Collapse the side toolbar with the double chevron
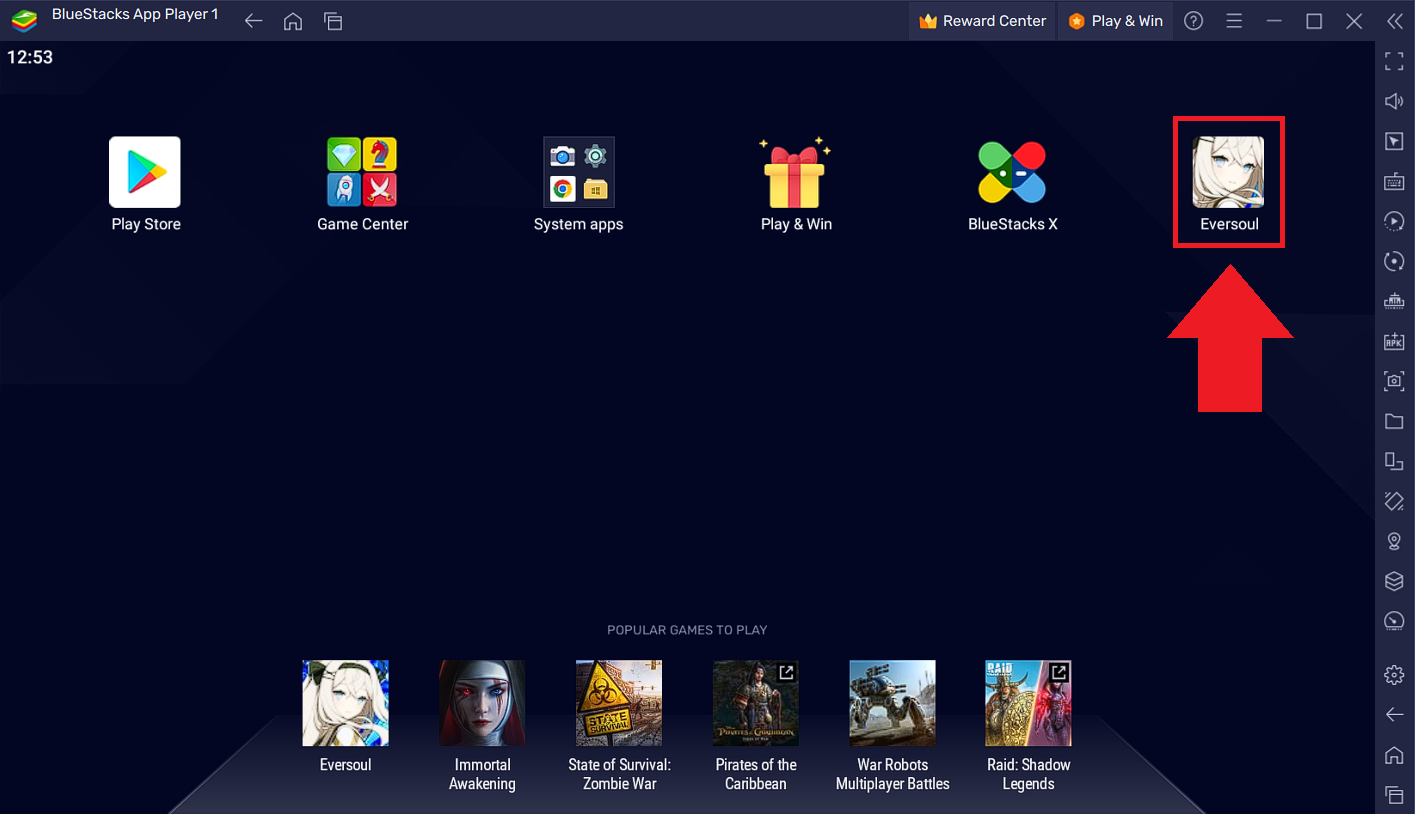Image resolution: width=1415 pixels, height=814 pixels. tap(1394, 21)
